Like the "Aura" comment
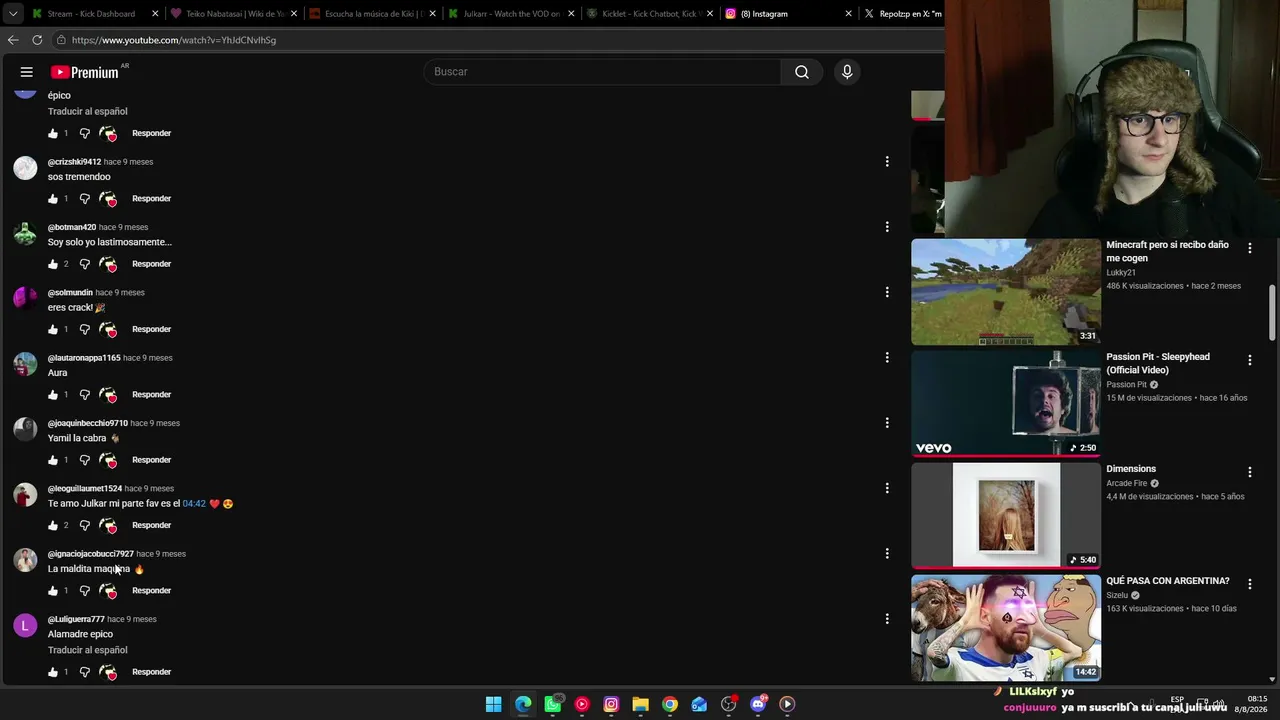Viewport: 1280px width, 720px height. [x=53, y=395]
